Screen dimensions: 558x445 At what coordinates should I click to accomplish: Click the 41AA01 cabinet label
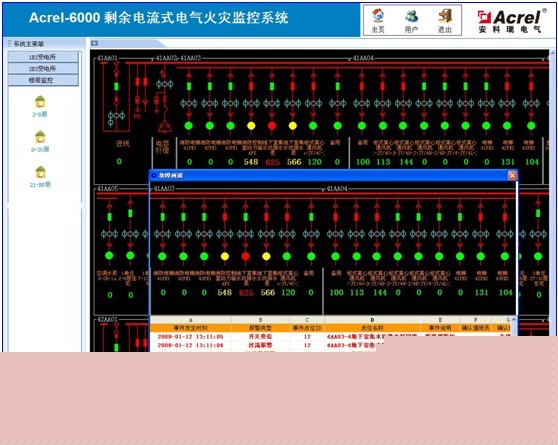pyautogui.click(x=107, y=58)
